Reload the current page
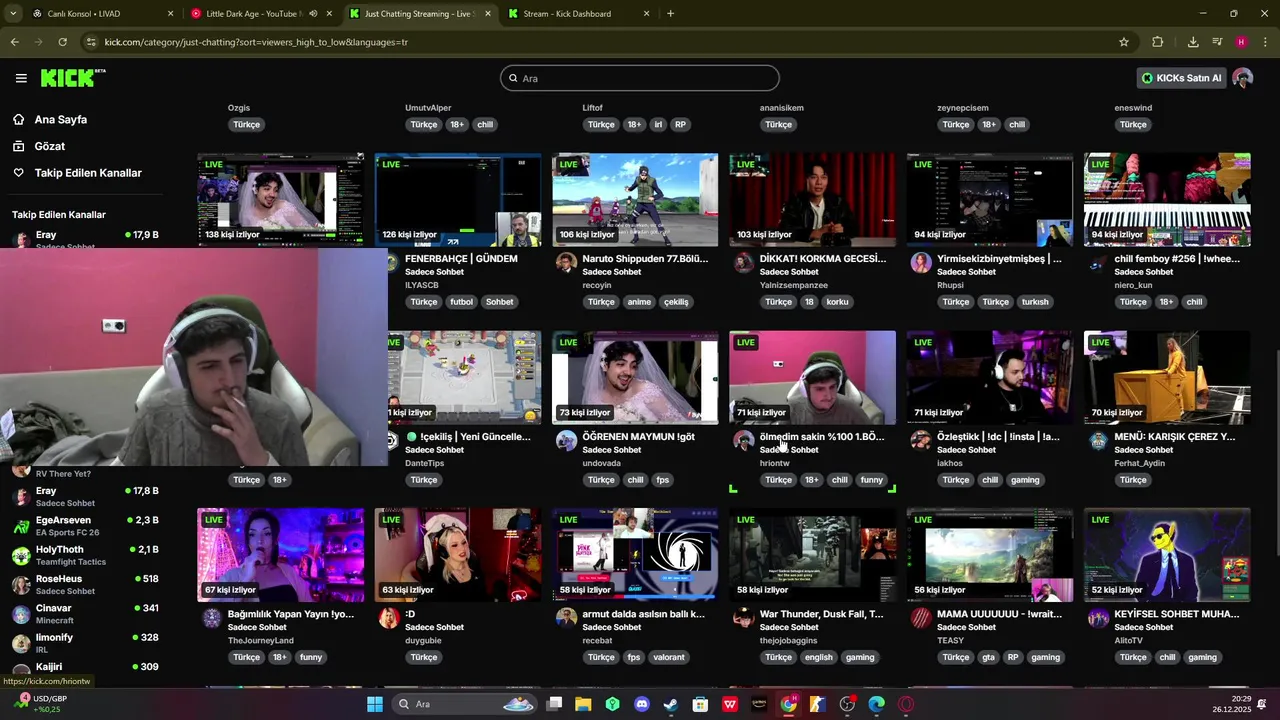Screen dimensions: 1280x720 (62, 42)
